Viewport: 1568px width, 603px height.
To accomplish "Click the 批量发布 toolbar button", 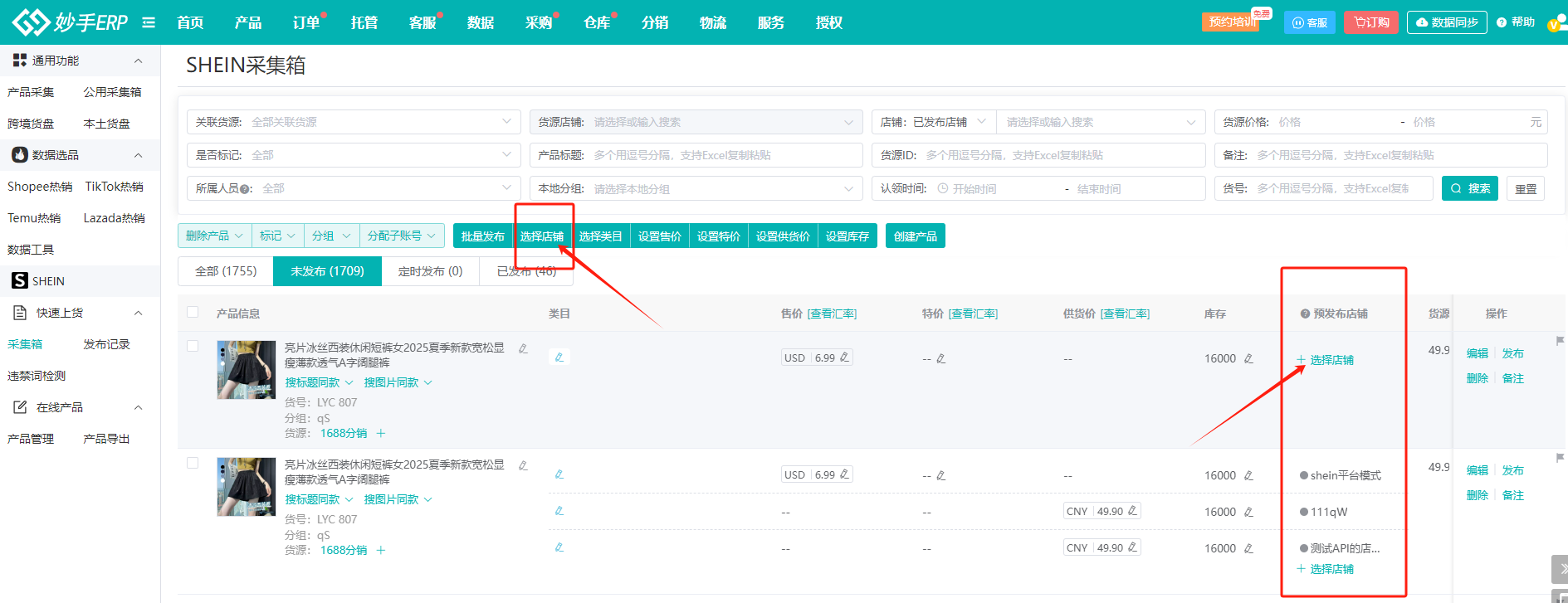I will [483, 236].
